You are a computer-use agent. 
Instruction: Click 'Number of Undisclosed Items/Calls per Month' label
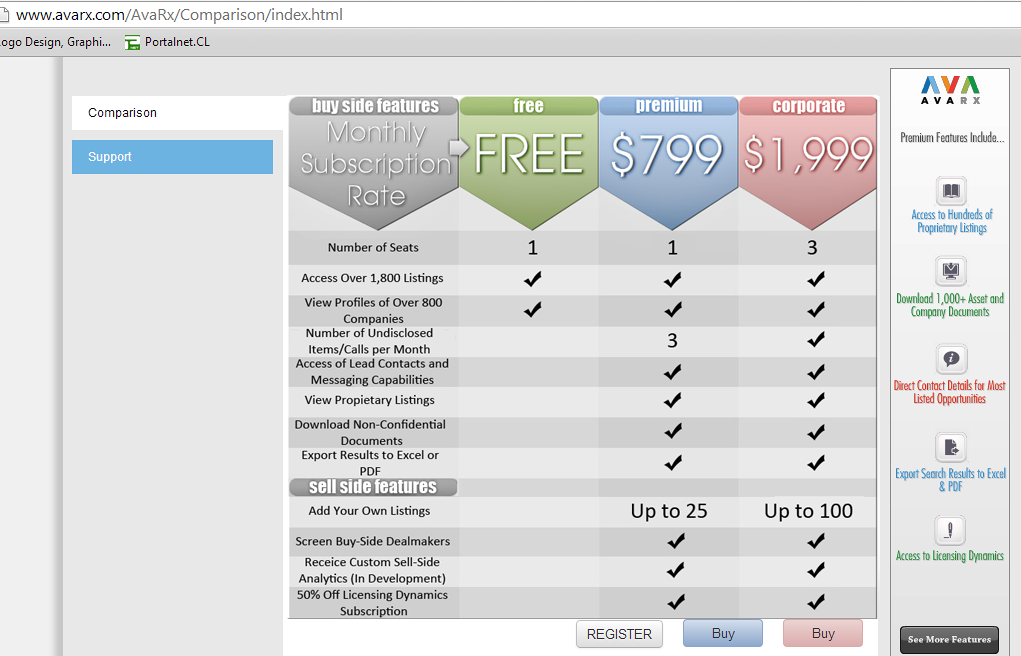tap(369, 341)
